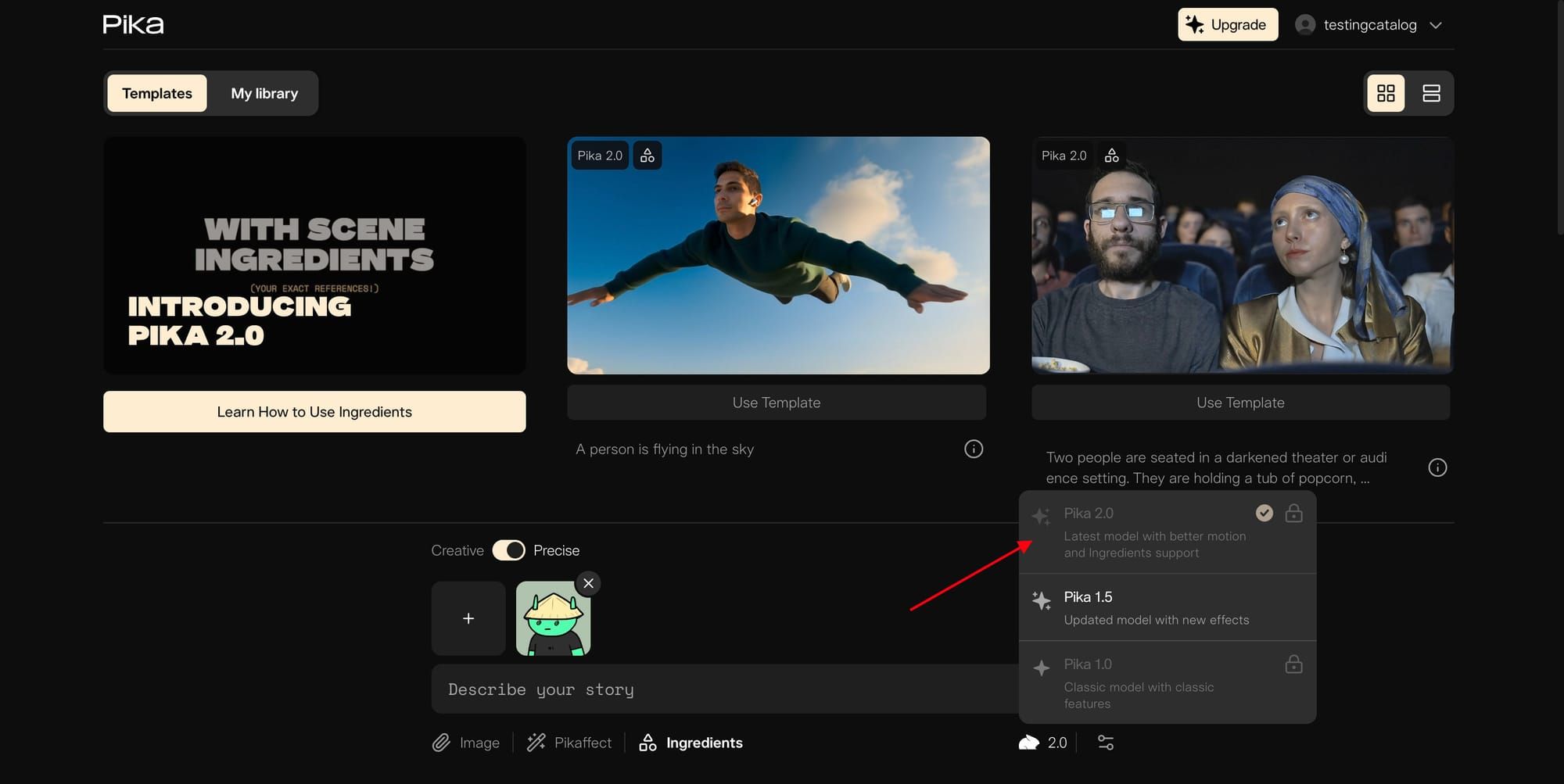Switch to grid view layout
1564x784 pixels.
coord(1386,93)
